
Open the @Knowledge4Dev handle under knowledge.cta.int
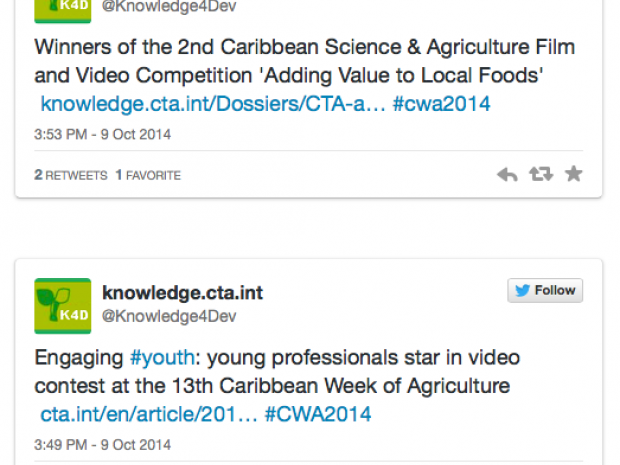coord(169,316)
